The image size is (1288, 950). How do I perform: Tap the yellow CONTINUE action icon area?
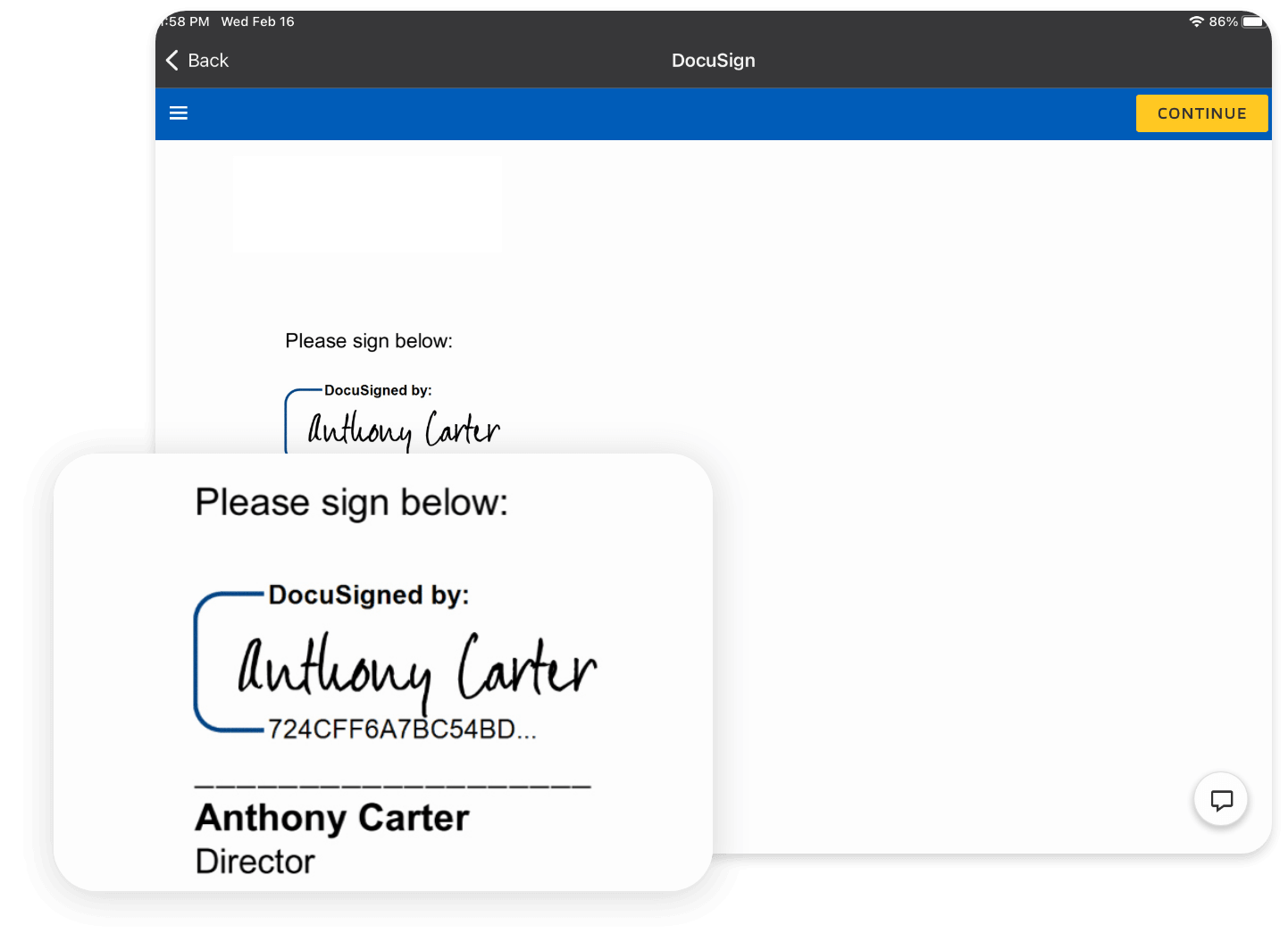click(x=1201, y=112)
